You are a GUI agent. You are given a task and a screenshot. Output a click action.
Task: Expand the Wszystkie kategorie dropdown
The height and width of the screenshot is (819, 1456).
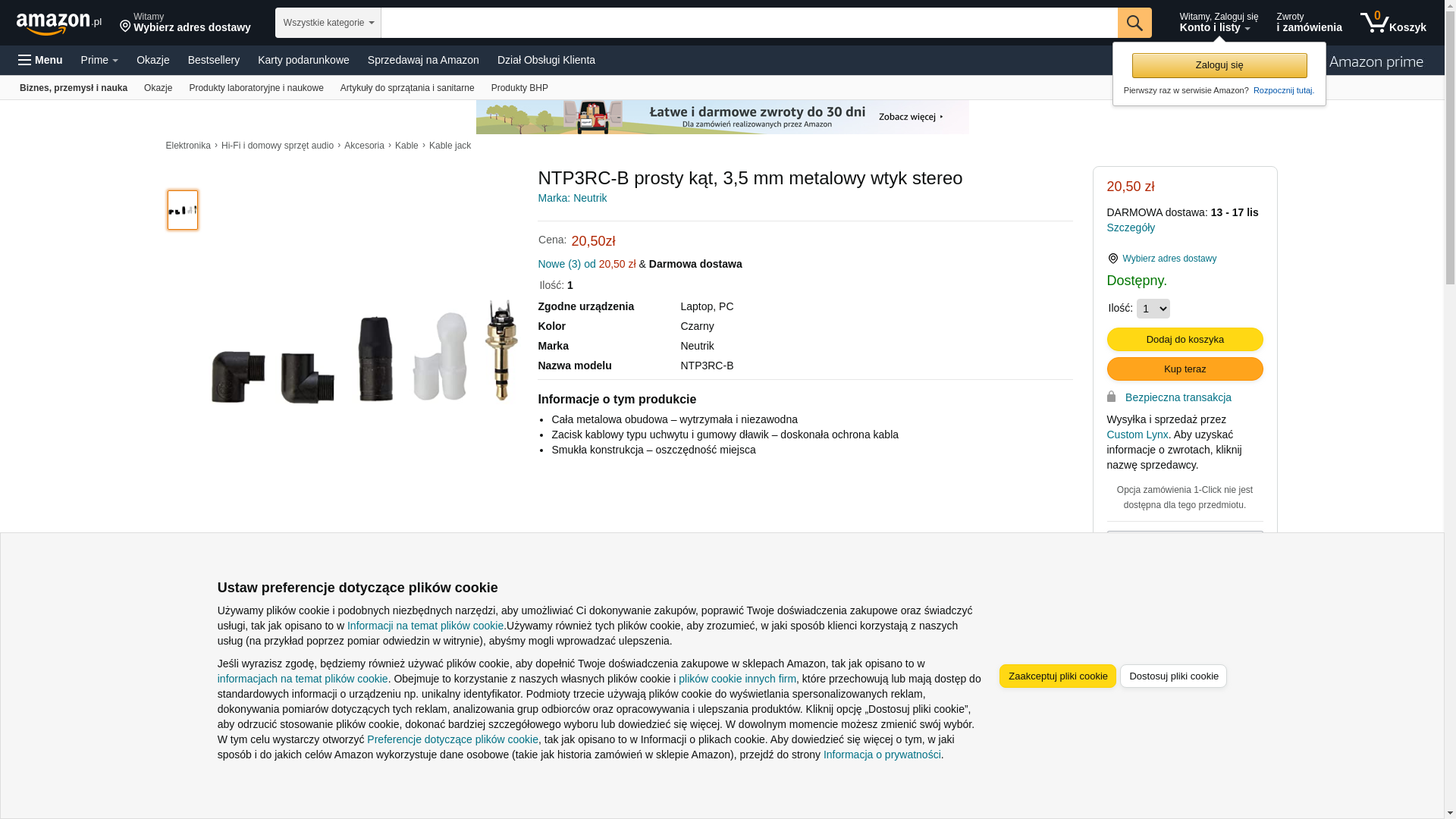328,23
